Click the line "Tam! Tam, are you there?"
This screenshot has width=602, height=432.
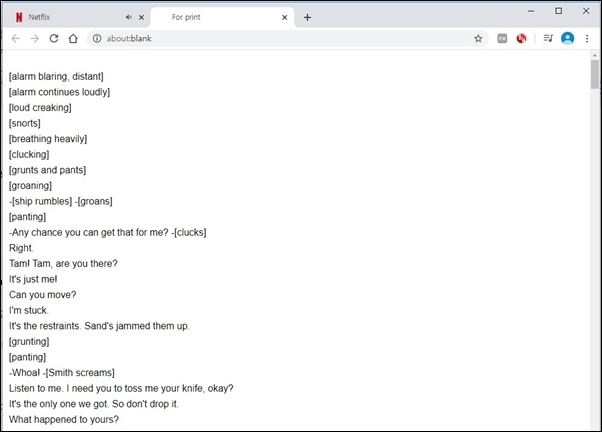pos(63,263)
